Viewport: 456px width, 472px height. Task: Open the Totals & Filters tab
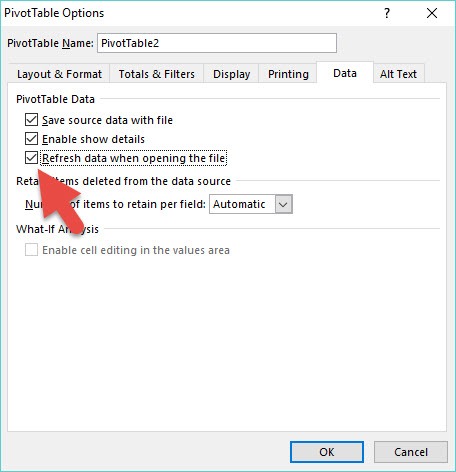(157, 74)
